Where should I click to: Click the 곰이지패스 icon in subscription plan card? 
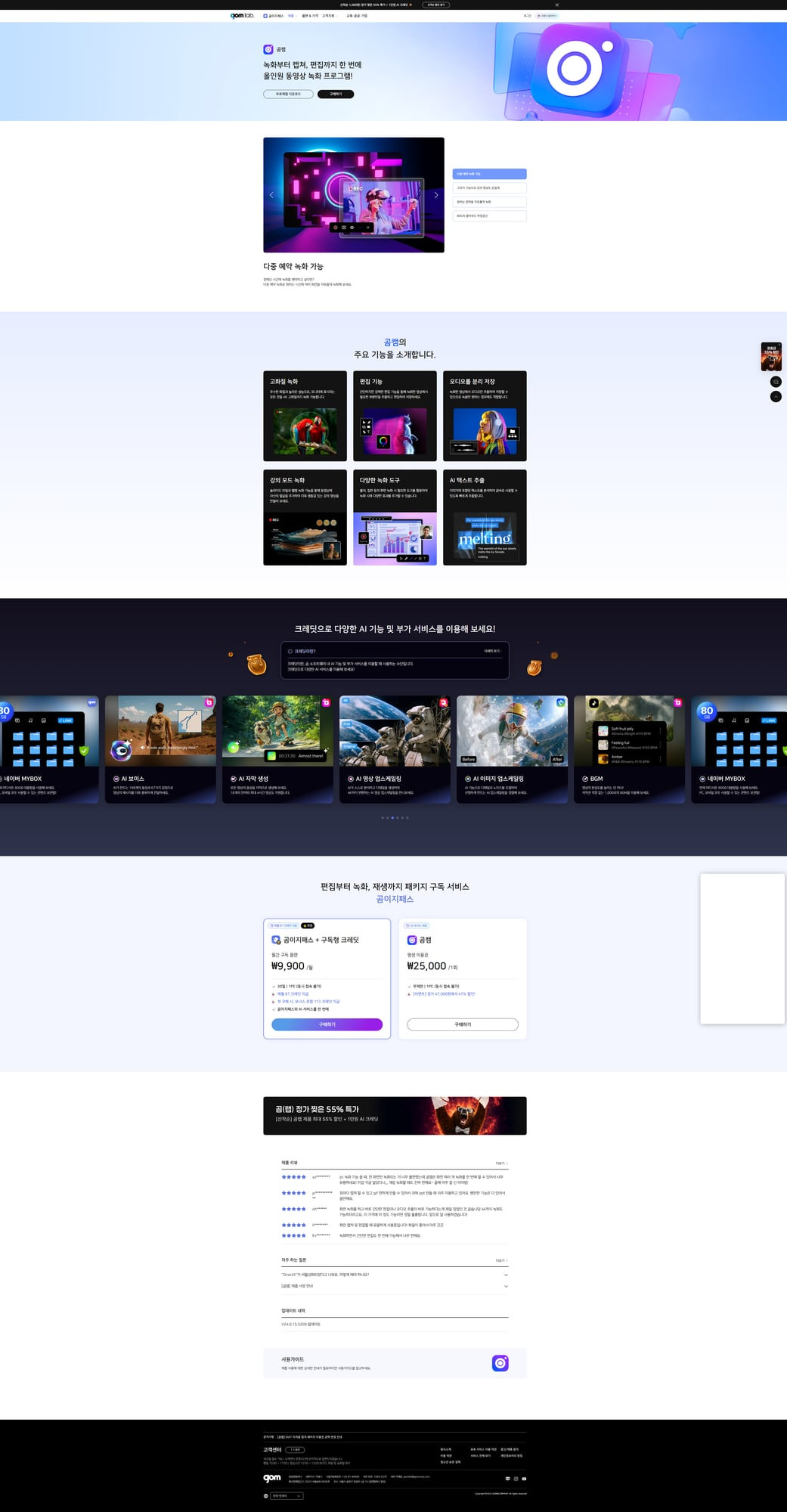[x=276, y=940]
